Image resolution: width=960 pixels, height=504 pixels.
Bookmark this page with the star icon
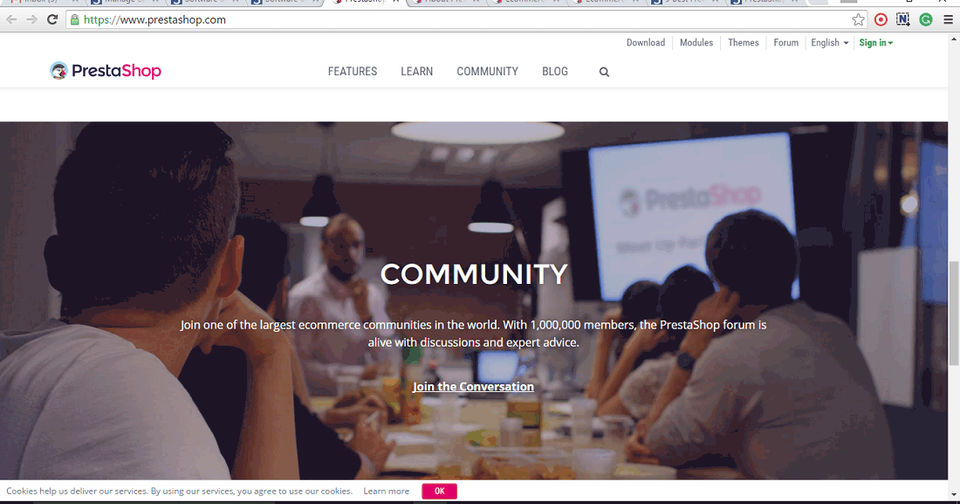(858, 20)
